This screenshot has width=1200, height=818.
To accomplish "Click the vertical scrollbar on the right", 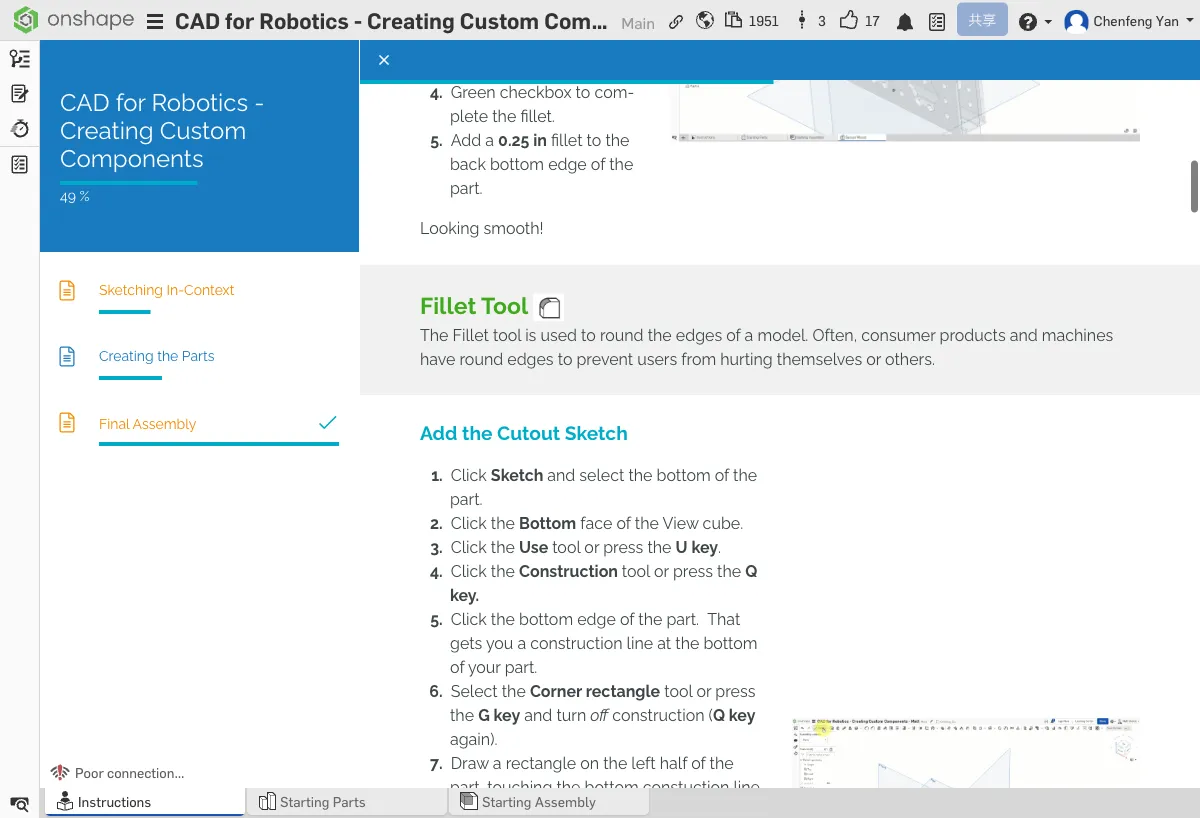I will coord(1193,185).
